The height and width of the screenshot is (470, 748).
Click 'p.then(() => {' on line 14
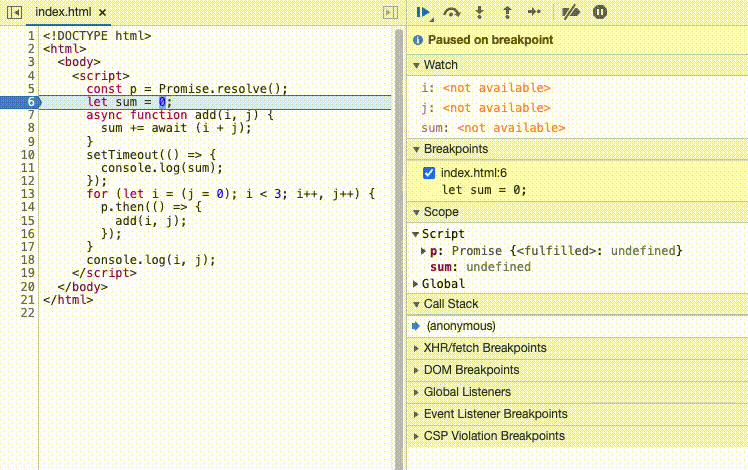coord(151,207)
